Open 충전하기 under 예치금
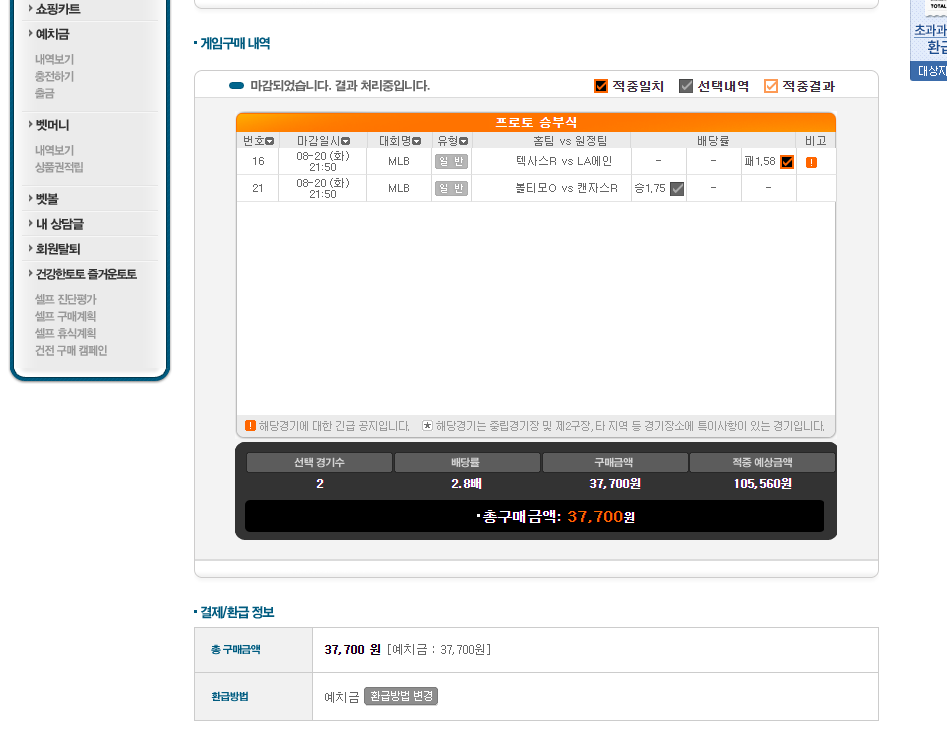 tap(54, 76)
